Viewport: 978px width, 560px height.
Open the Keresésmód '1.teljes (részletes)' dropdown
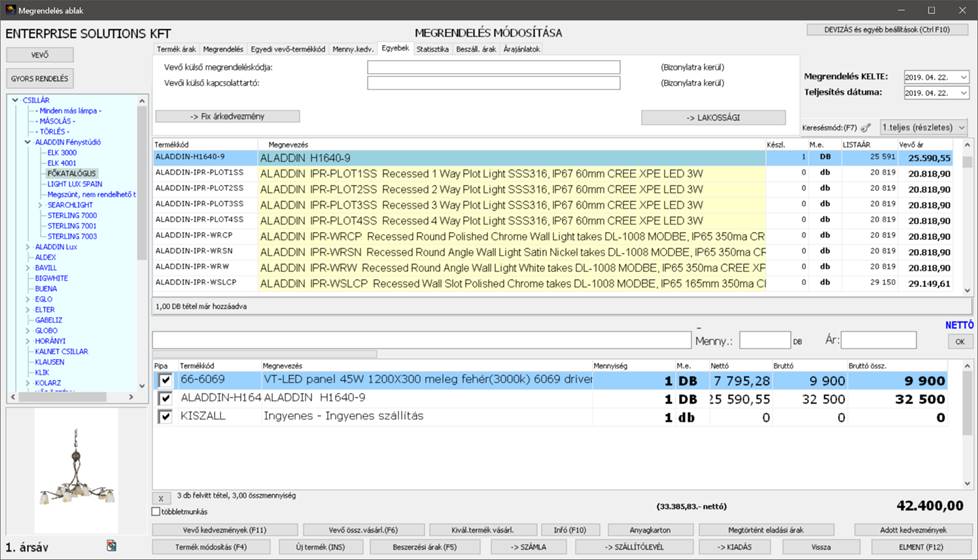(924, 127)
